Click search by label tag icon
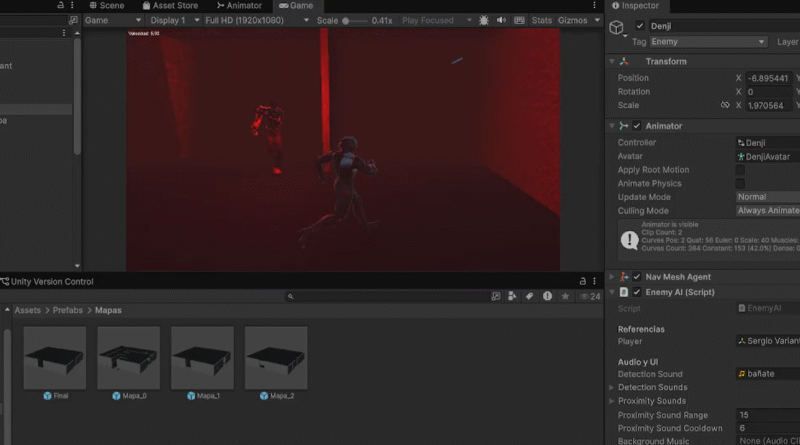Viewport: 800px width, 445px height. tap(530, 296)
